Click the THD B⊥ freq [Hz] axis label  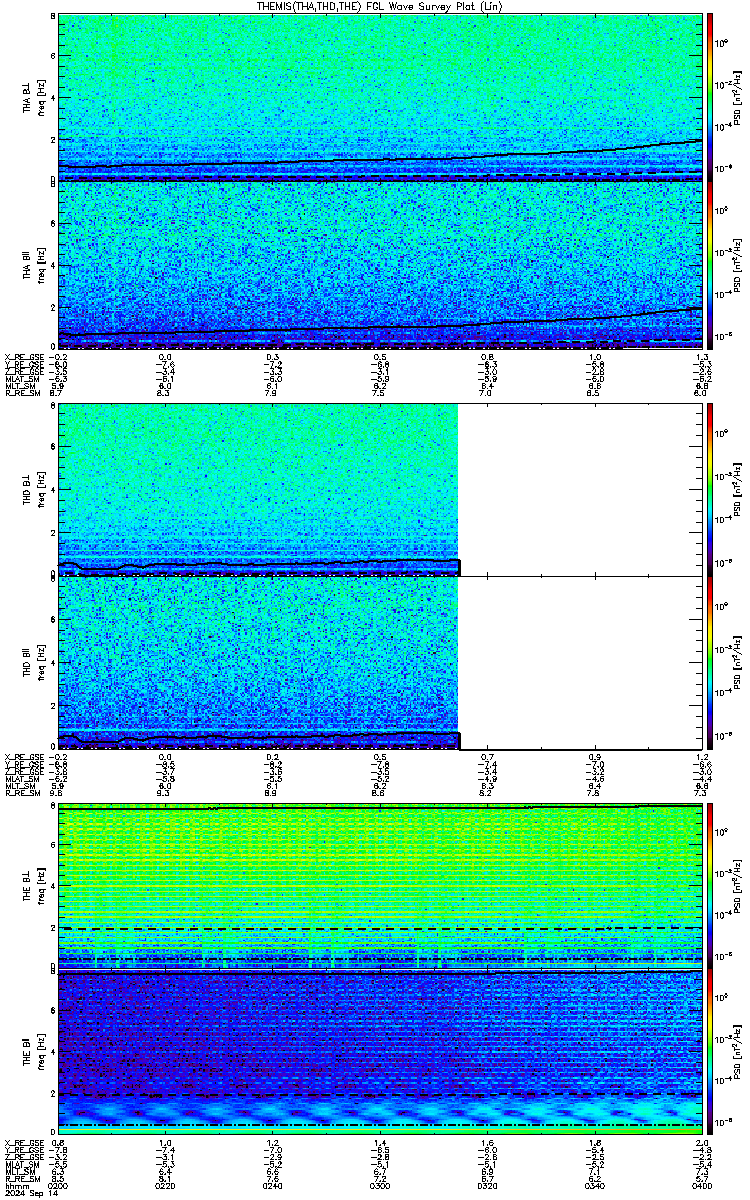click(32, 490)
